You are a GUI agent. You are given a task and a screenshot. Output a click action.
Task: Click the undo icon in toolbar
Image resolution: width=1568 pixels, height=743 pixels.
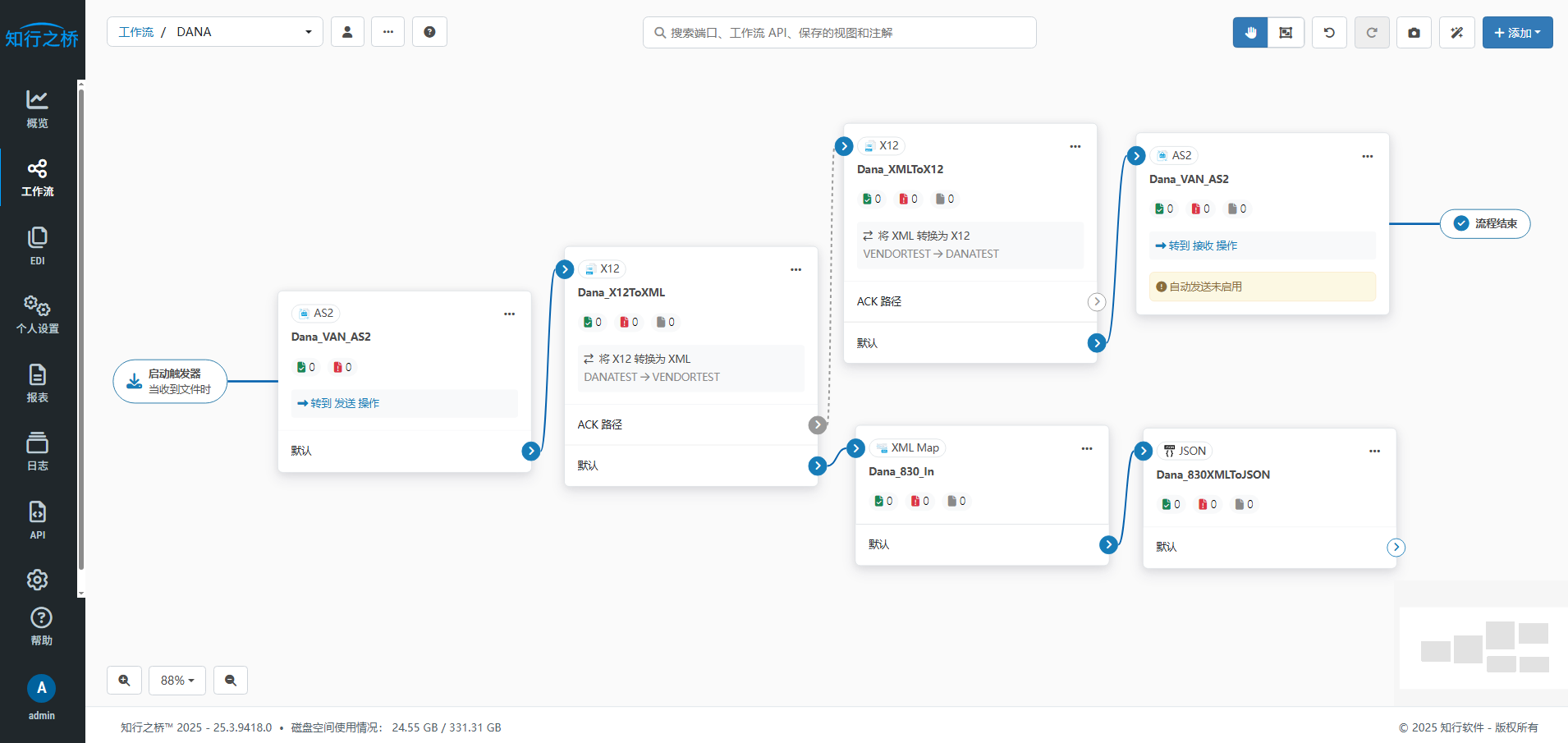1329,33
